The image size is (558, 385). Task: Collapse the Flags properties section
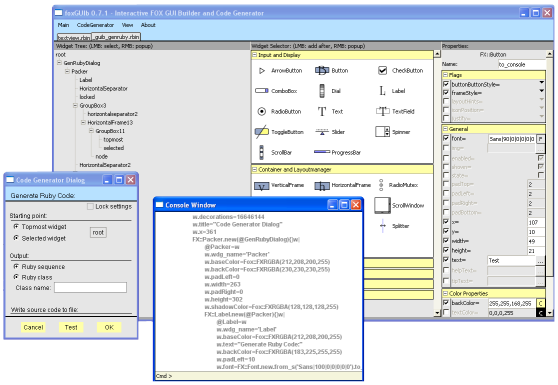pos(445,75)
